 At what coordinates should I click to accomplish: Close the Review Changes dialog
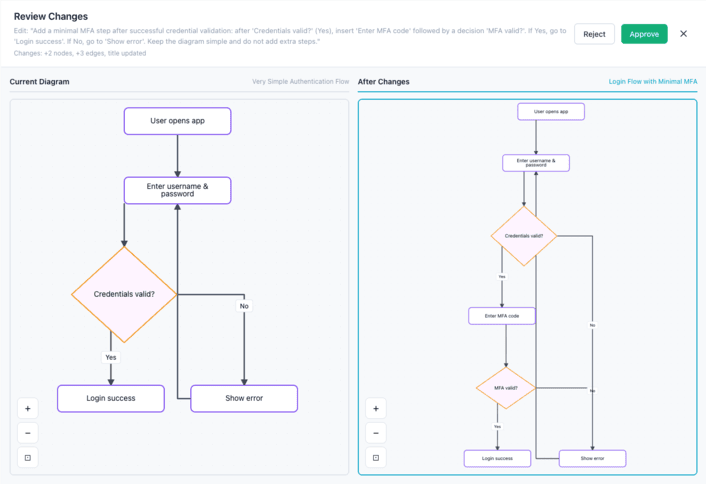pos(684,34)
